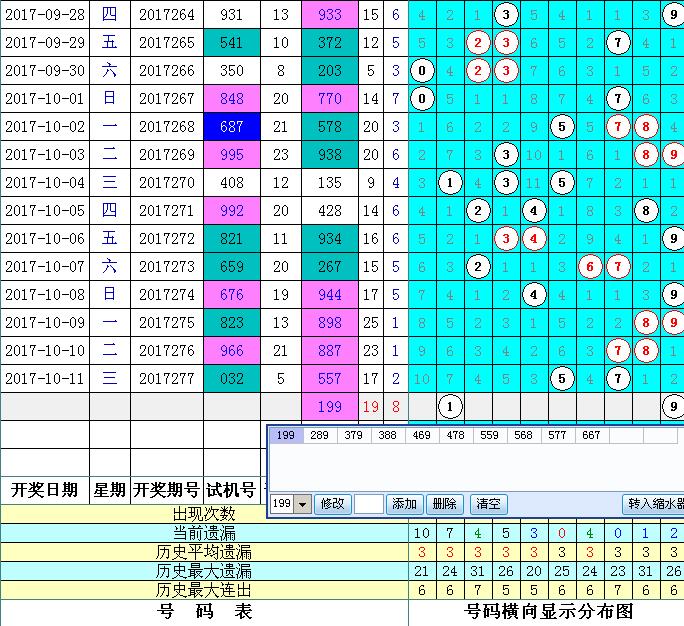
Task: Click the 转入缩水器 button
Action: 653,505
